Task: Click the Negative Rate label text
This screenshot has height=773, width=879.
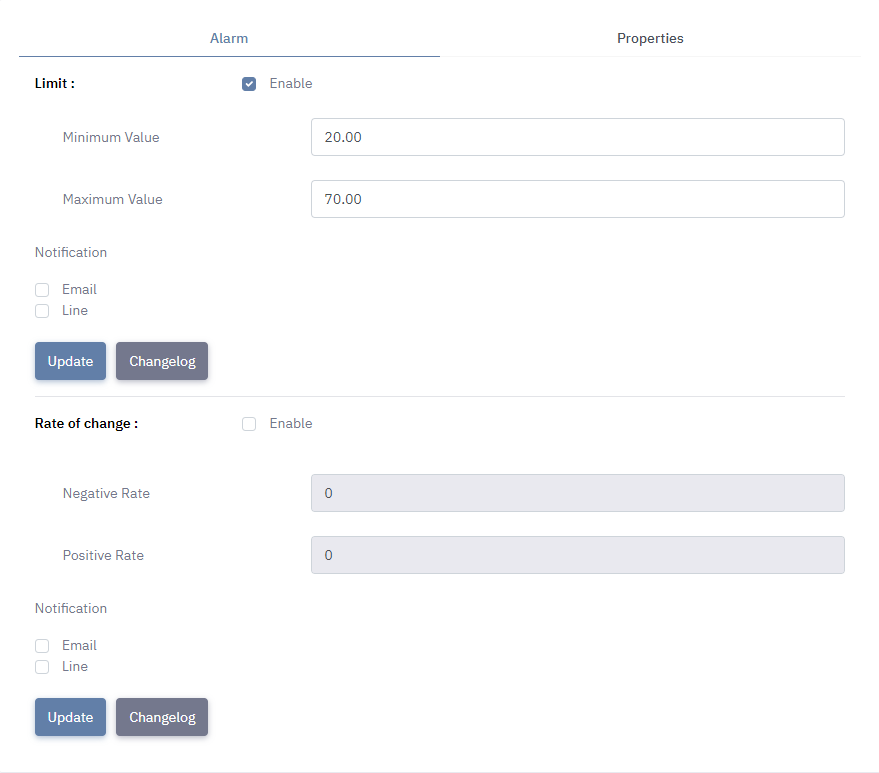Action: [x=106, y=493]
